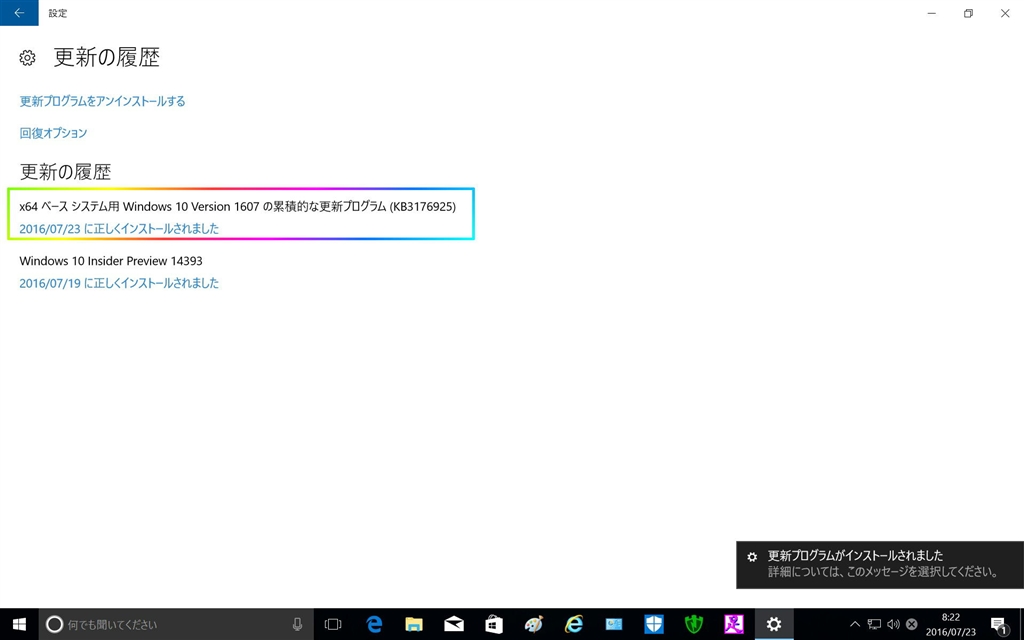Click the active Settings gear in taskbar
Image resolution: width=1024 pixels, height=640 pixels.
(774, 624)
